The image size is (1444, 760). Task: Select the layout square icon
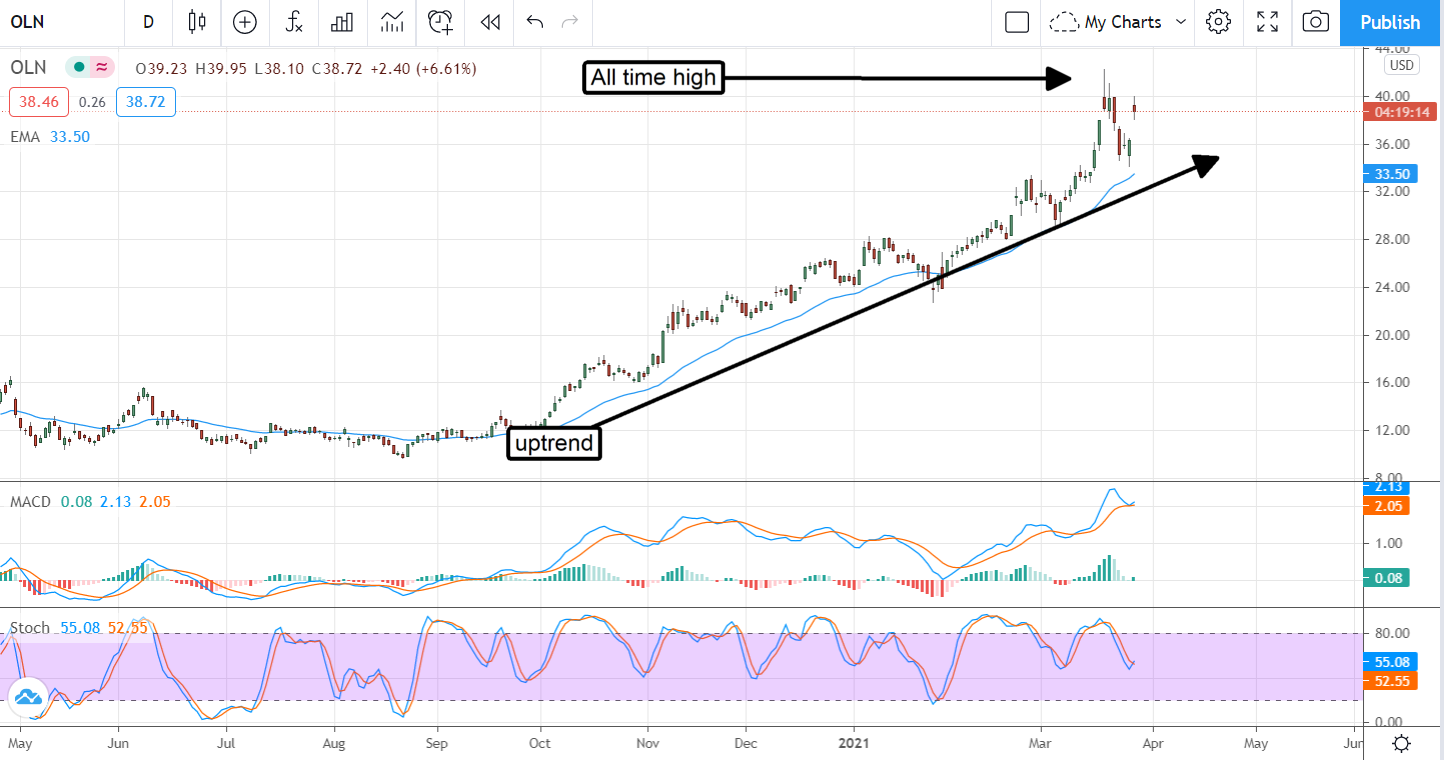(1017, 21)
